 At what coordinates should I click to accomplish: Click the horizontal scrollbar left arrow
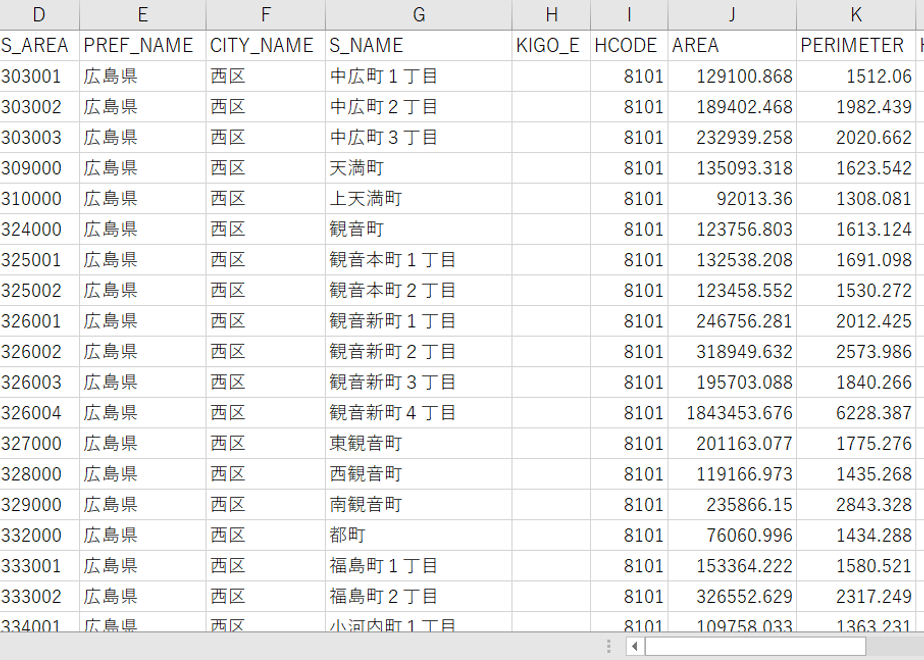tap(635, 646)
